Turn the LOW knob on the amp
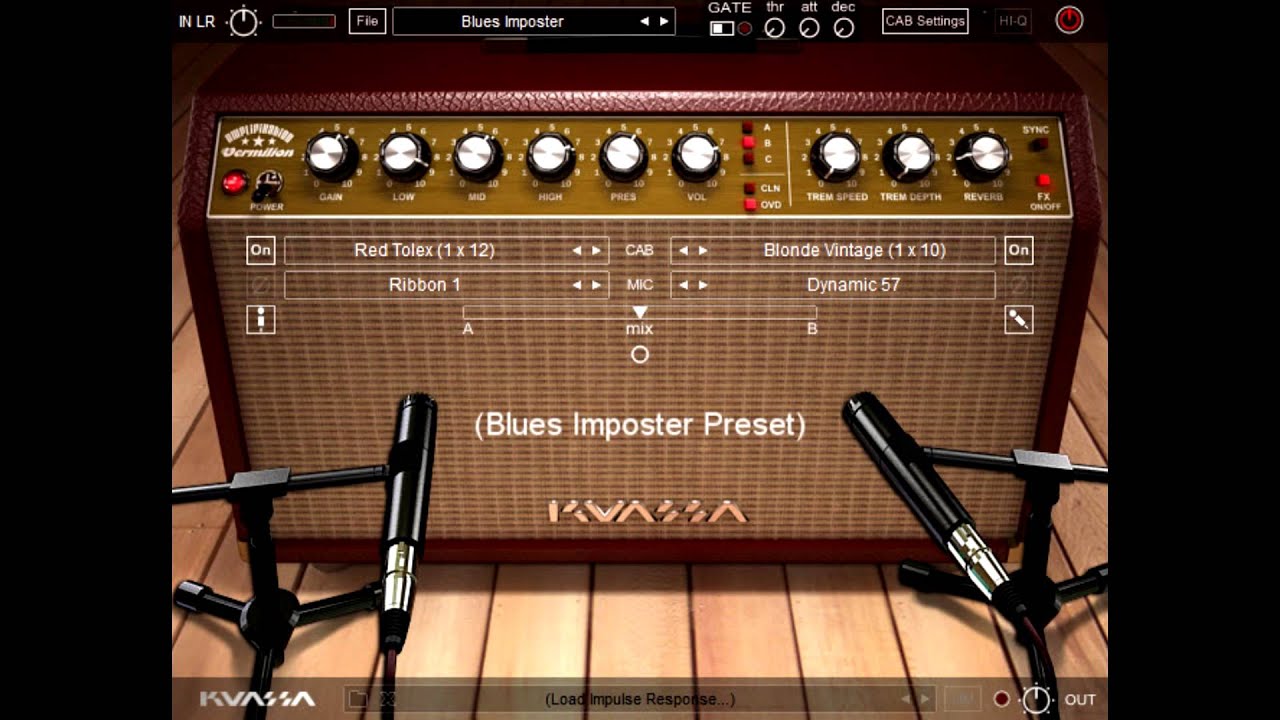Viewport: 1280px width, 720px height. (x=404, y=155)
